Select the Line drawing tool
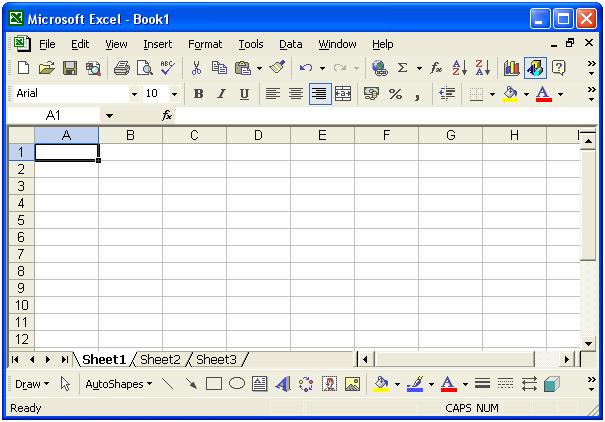Image resolution: width=605 pixels, height=422 pixels. [167, 383]
